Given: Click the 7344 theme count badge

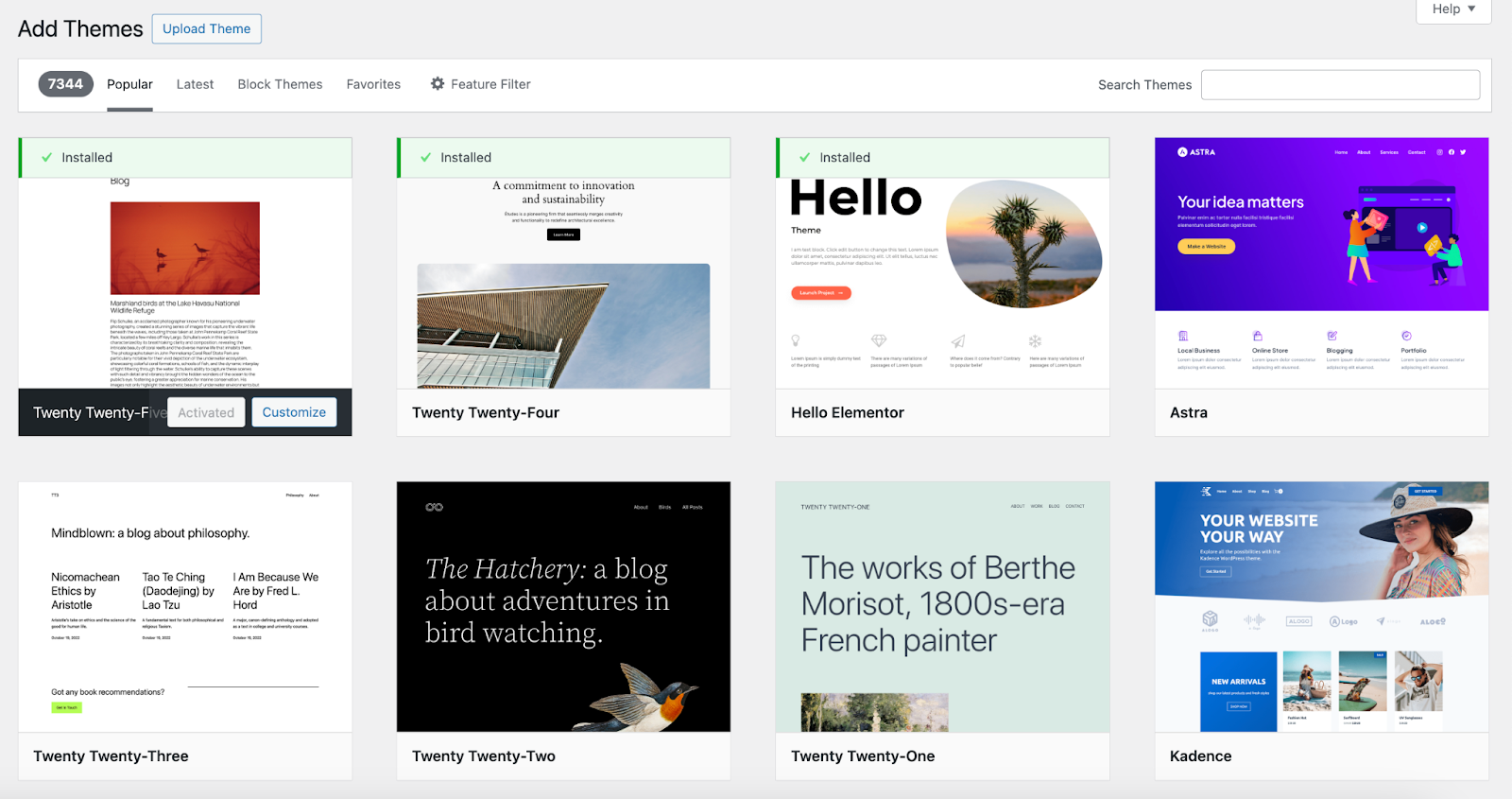Looking at the screenshot, I should pos(65,84).
